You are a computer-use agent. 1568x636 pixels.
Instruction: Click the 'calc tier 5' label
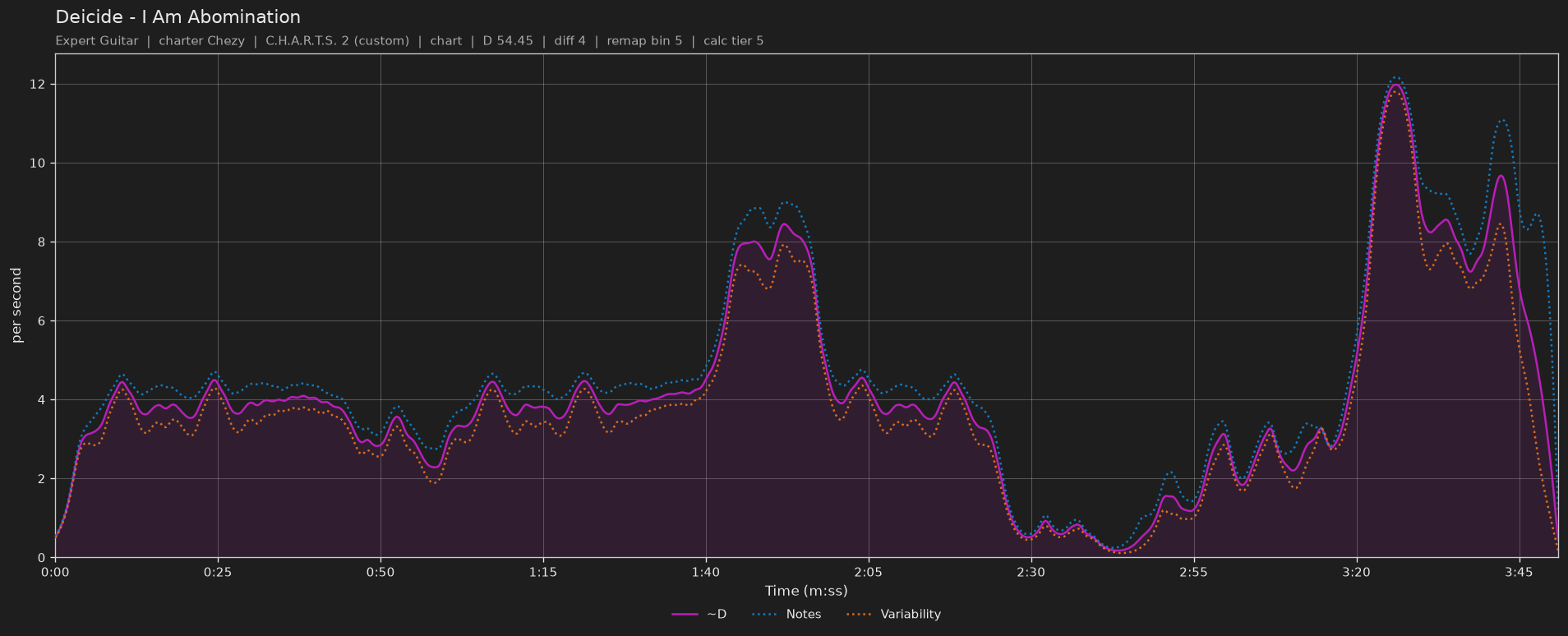coord(733,41)
